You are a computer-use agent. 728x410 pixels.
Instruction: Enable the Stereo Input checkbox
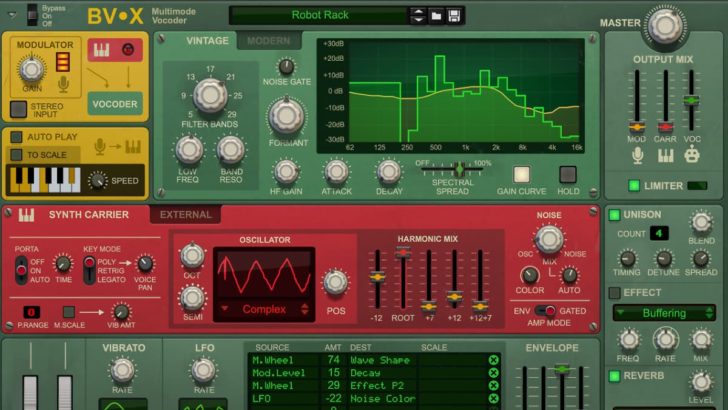[18, 109]
